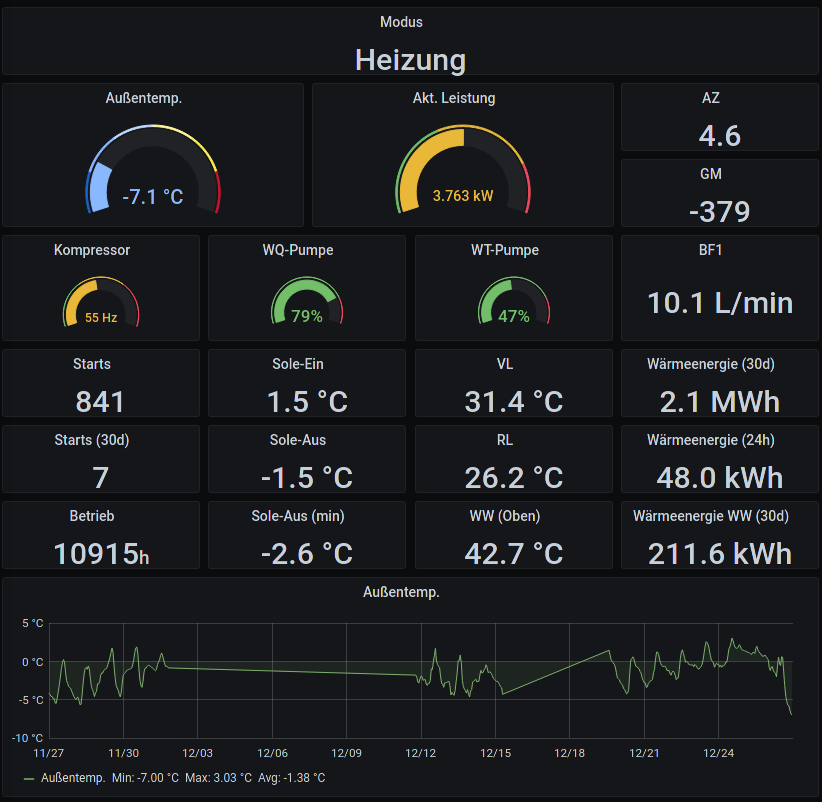Viewport: 822px width, 802px height.
Task: Select the 48.0 kWh value
Action: click(x=720, y=478)
